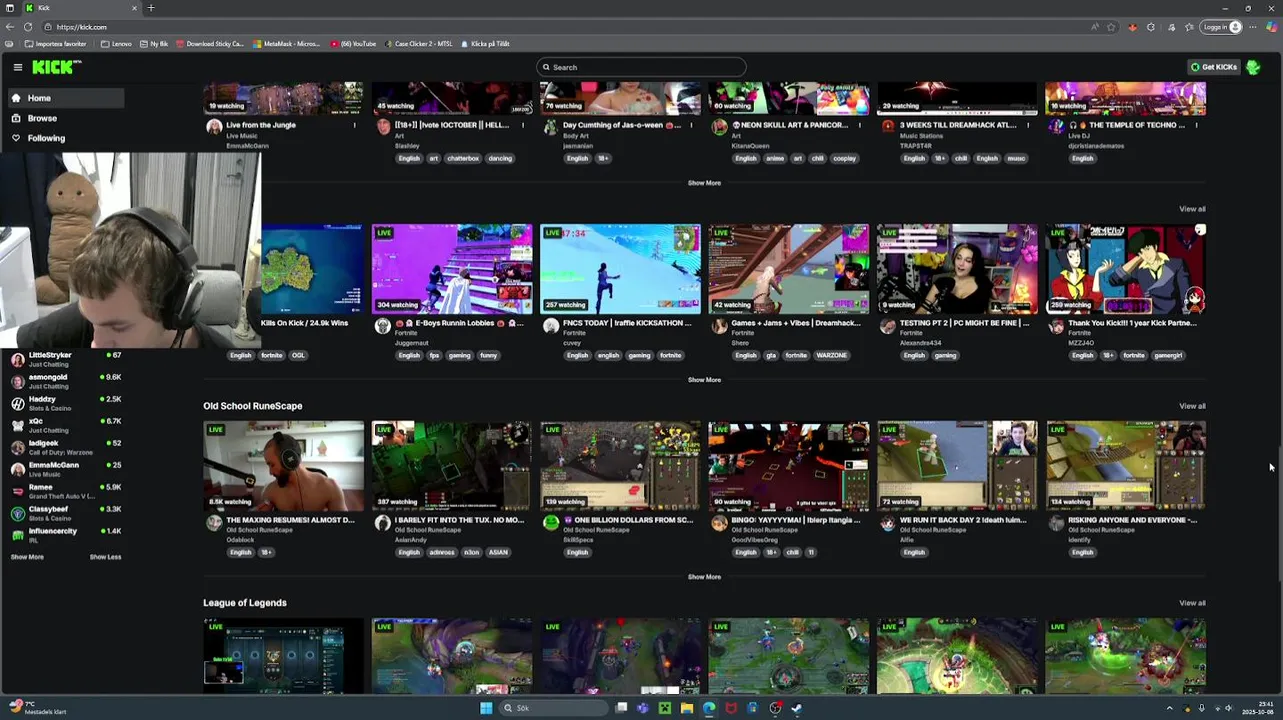1283x720 pixels.
Task: Open Juggernaut streamer avatar icon
Action: click(x=382, y=326)
